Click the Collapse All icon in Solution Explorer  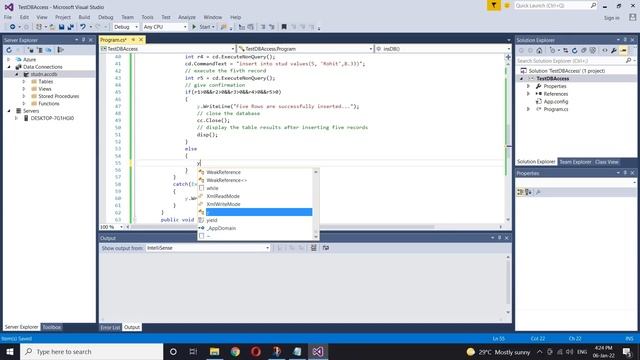pyautogui.click(x=584, y=51)
